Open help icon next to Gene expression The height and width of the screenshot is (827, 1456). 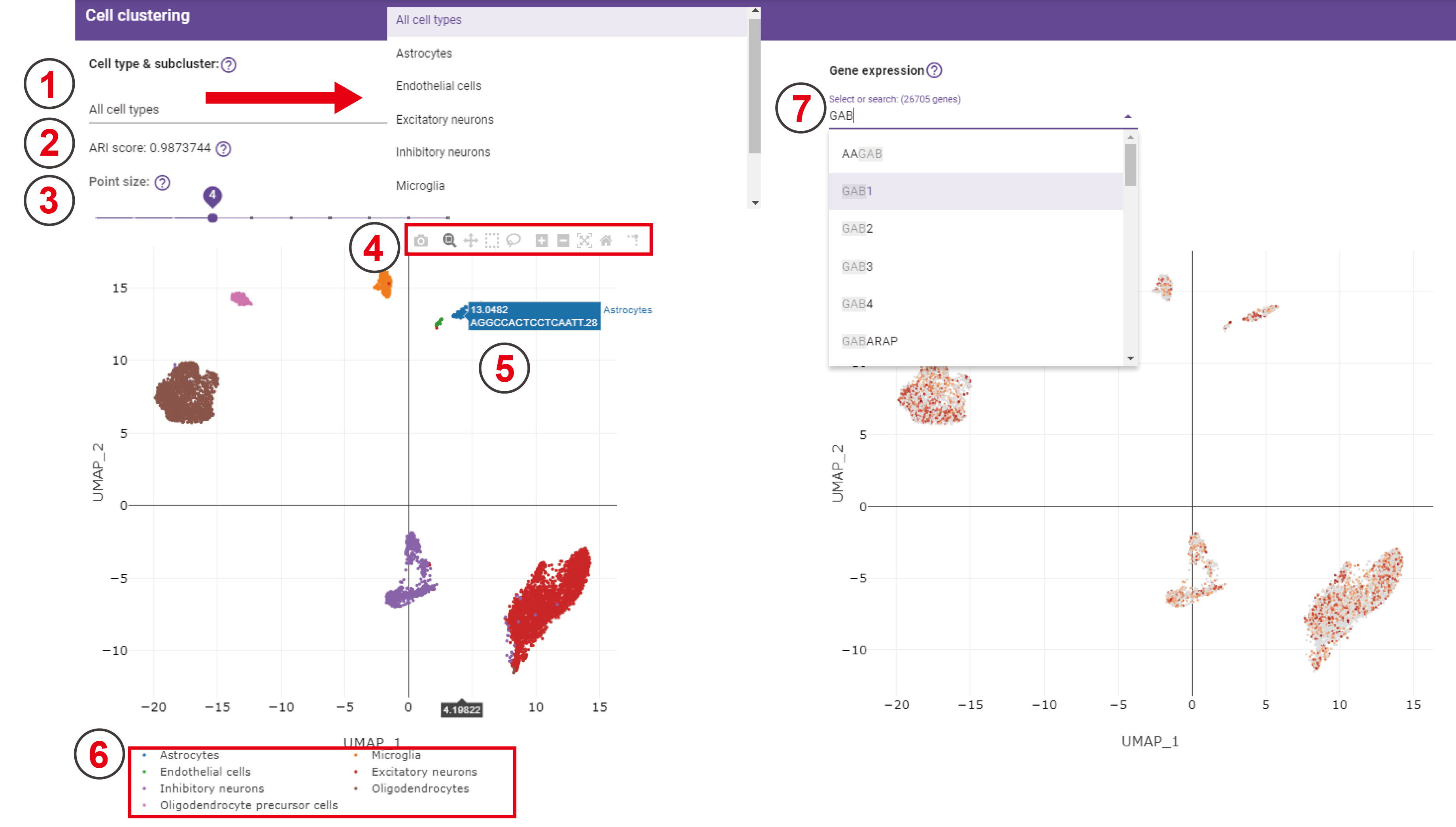click(x=934, y=70)
